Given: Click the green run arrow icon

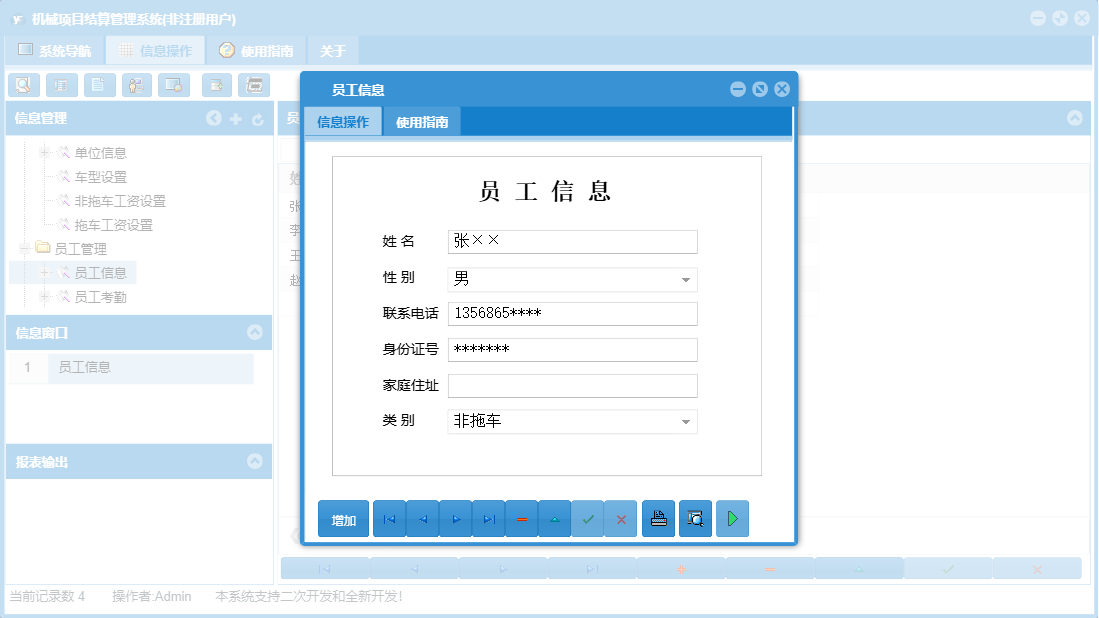Looking at the screenshot, I should point(731,518).
